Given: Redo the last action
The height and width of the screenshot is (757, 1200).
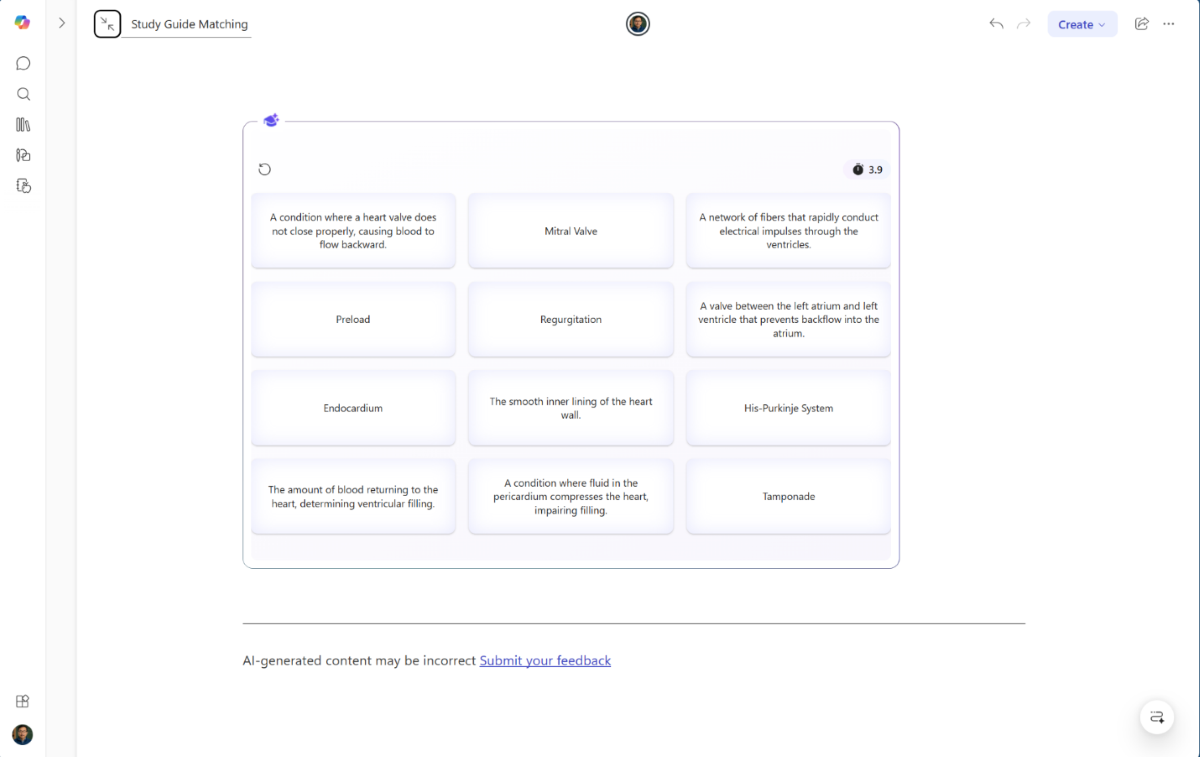Looking at the screenshot, I should (1023, 24).
